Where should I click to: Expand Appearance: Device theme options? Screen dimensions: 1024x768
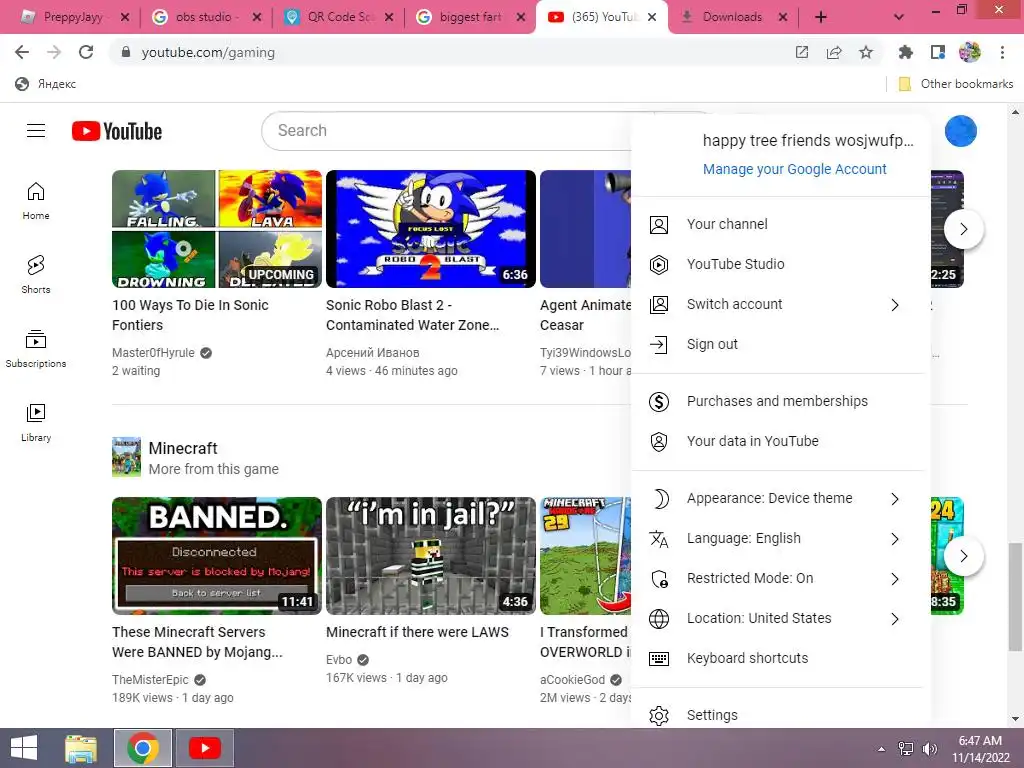click(x=780, y=498)
